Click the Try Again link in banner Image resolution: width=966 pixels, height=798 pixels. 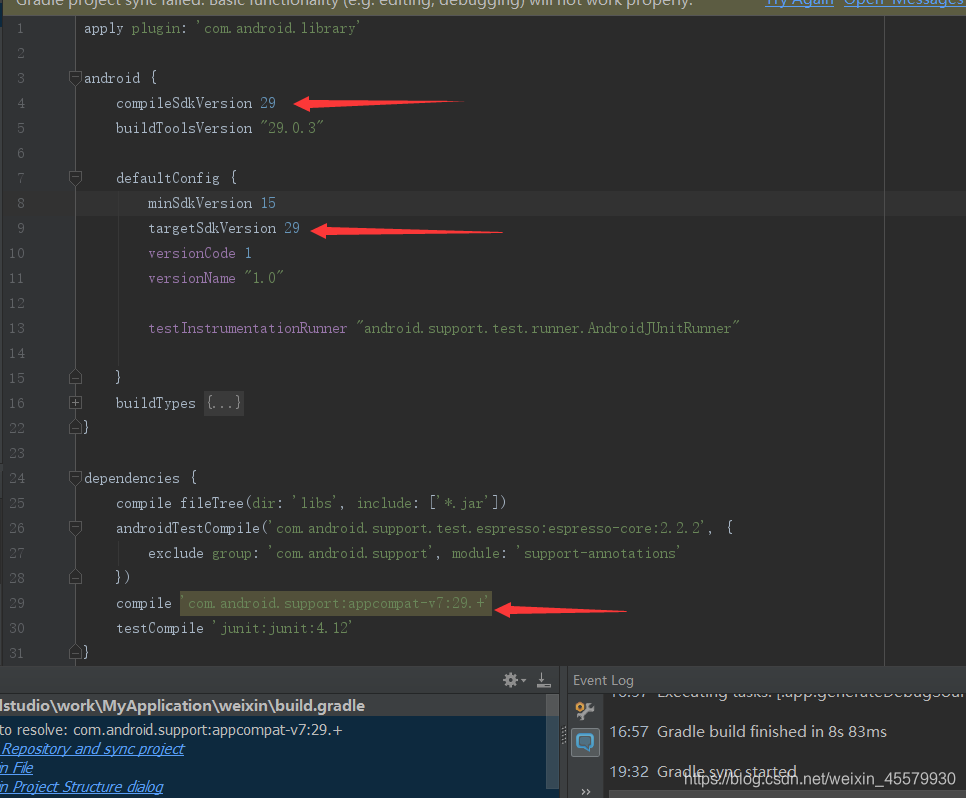(x=799, y=3)
